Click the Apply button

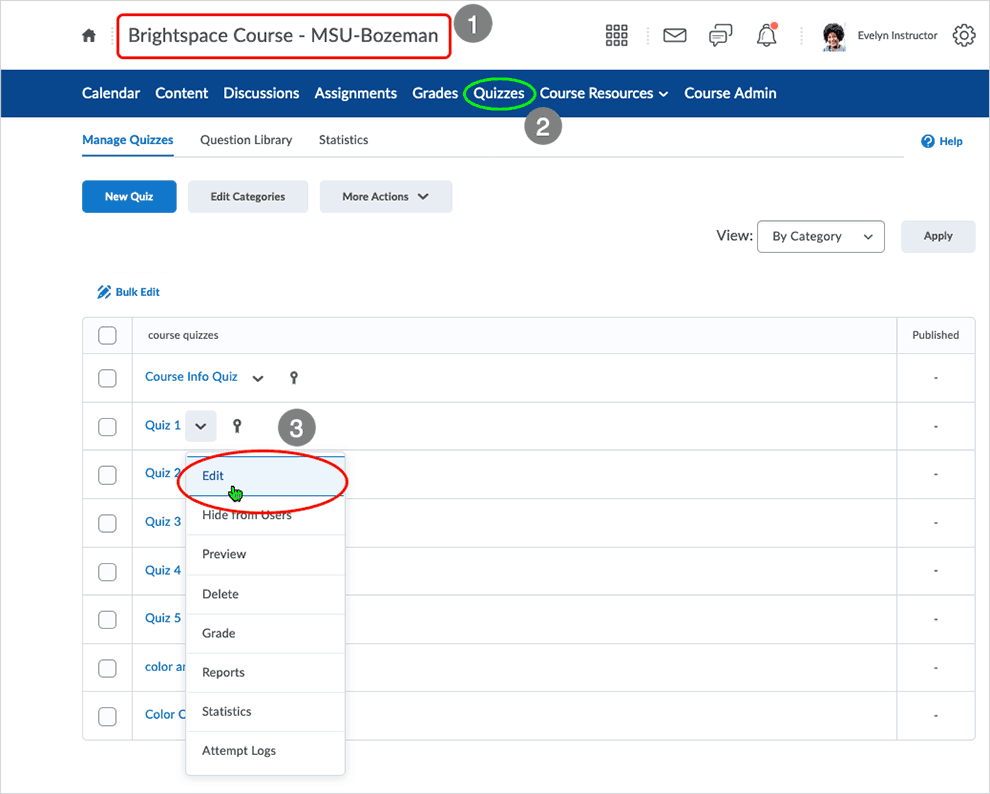(x=938, y=236)
